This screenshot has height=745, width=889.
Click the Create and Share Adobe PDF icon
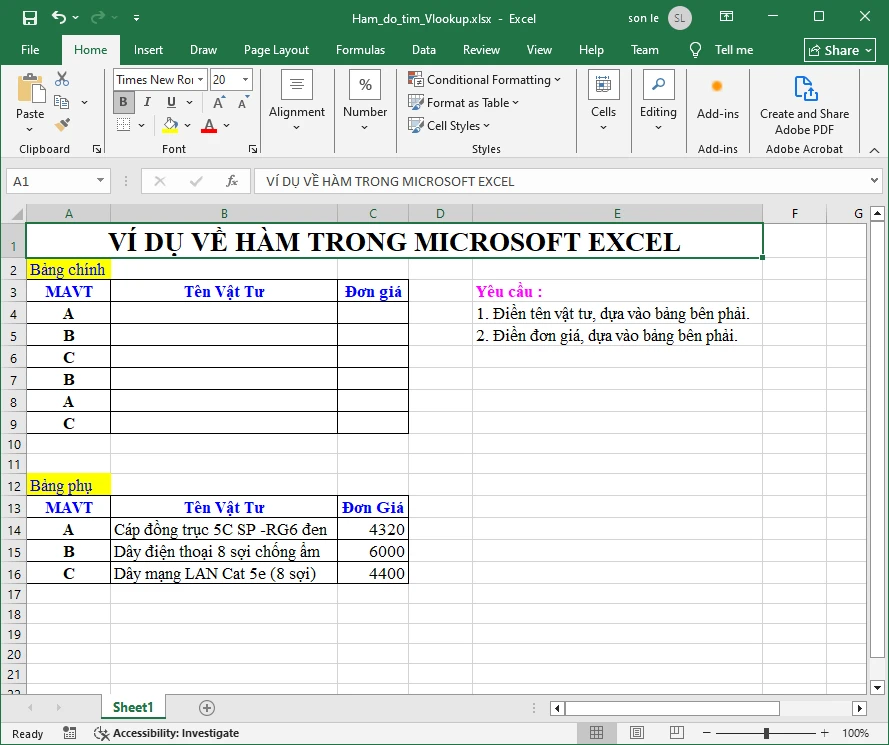pyautogui.click(x=804, y=89)
